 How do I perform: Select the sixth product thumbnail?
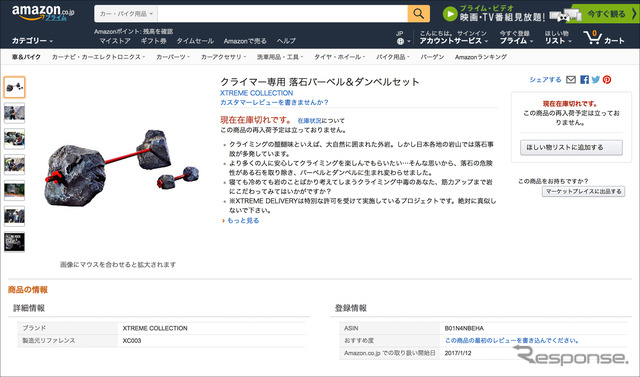(15, 216)
